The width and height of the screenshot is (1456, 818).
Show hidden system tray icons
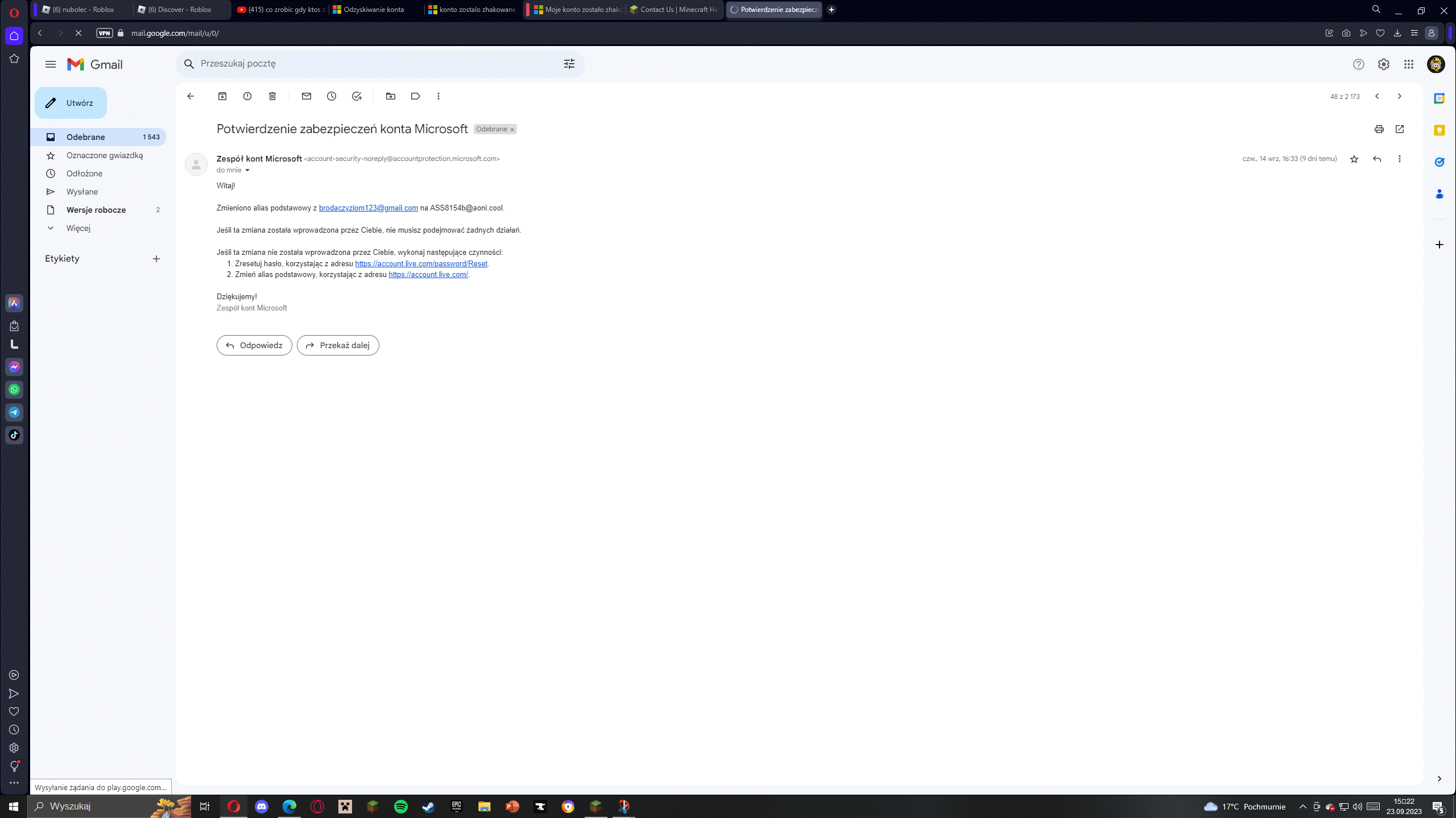click(x=1303, y=806)
